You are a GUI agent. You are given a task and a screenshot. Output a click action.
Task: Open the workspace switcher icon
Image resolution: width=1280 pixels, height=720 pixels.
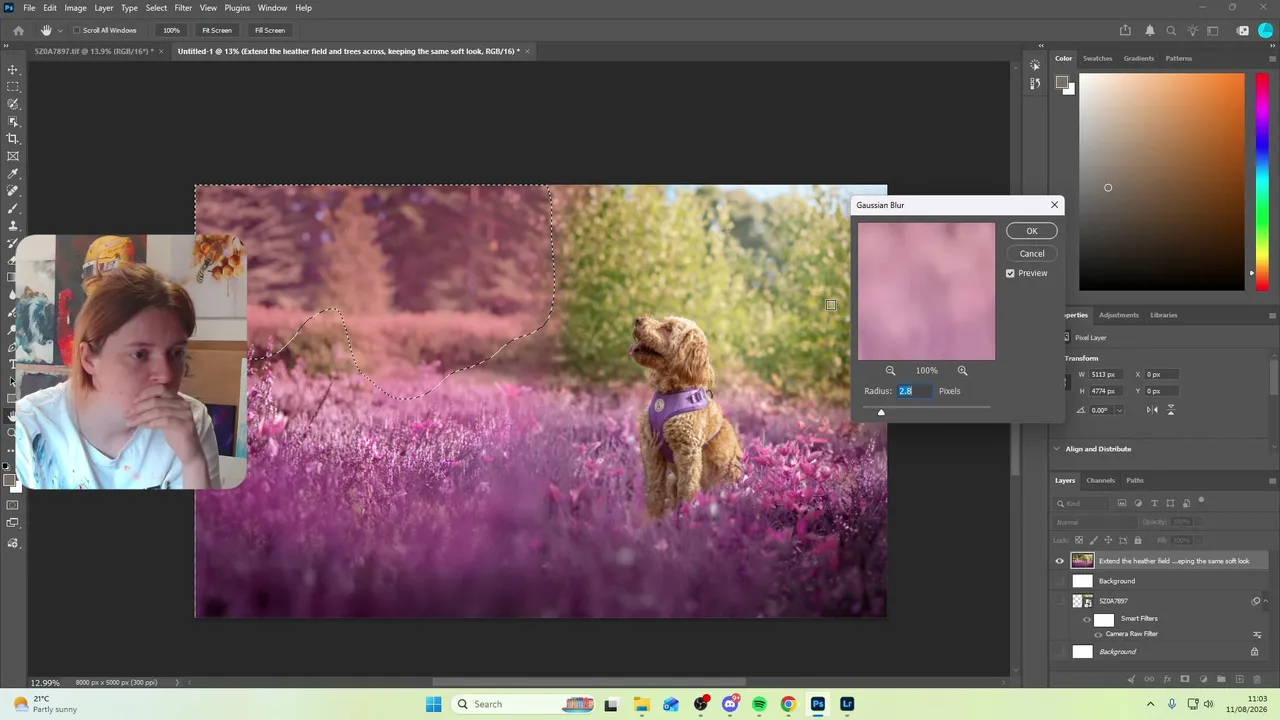(1214, 30)
